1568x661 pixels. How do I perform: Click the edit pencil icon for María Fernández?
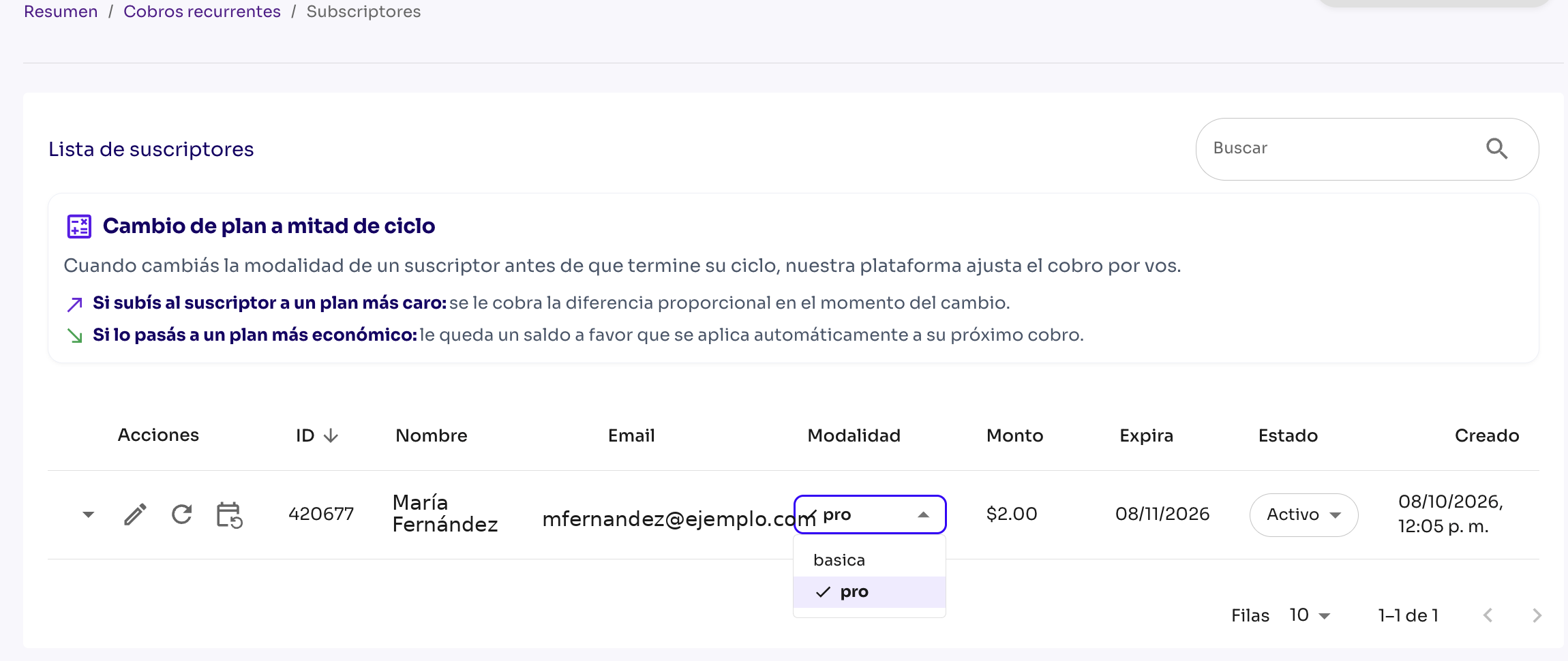pyautogui.click(x=135, y=514)
